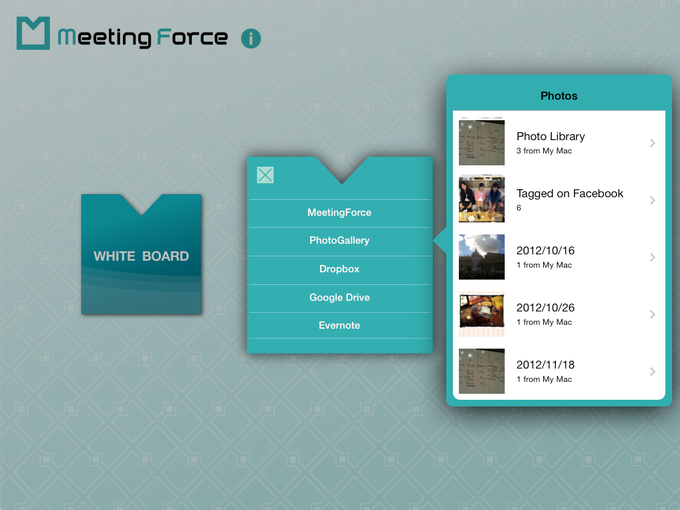680x510 pixels.
Task: Click the Meeting Force M logo
Action: (33, 33)
